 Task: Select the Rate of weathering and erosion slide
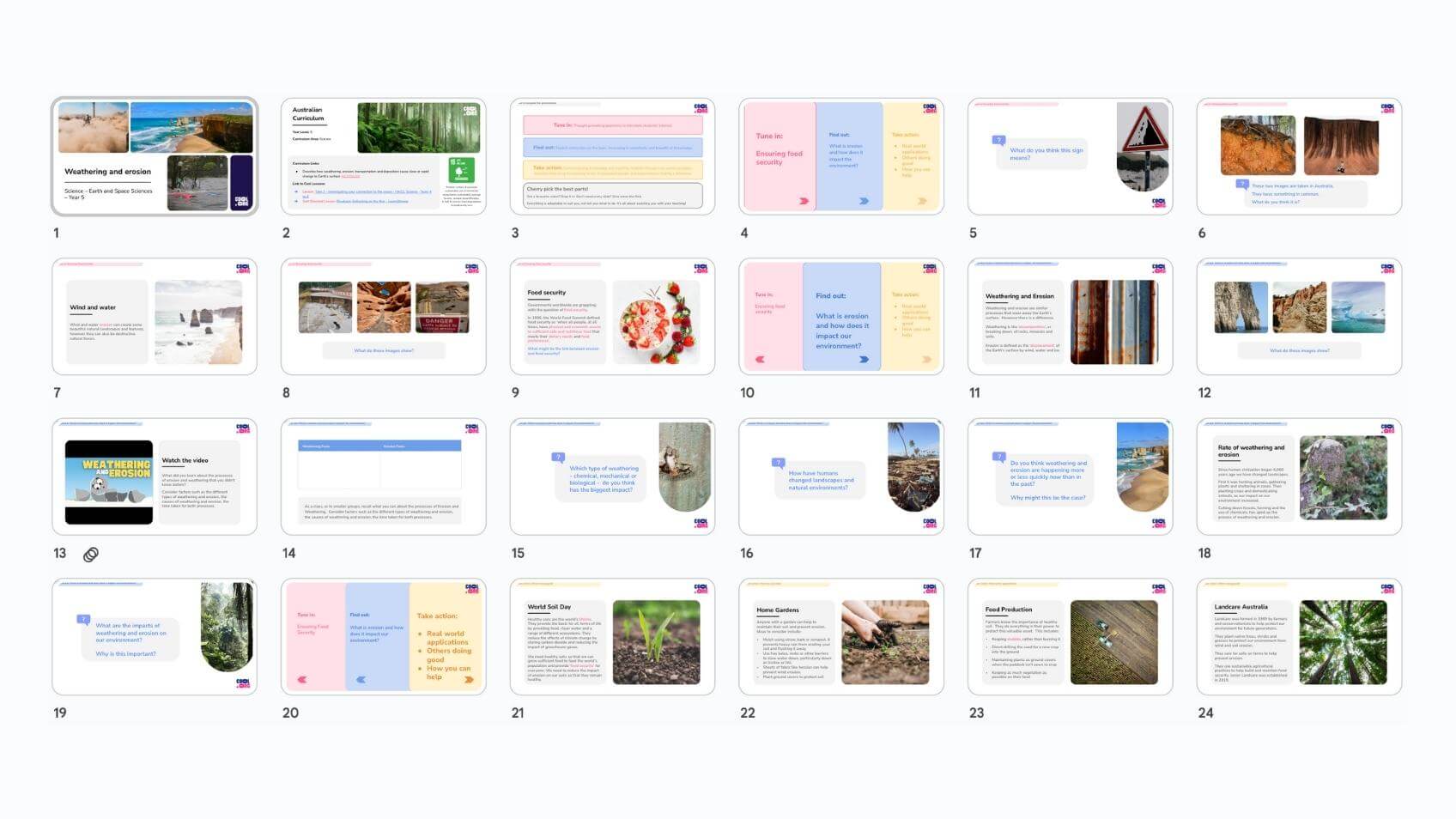(x=1299, y=476)
